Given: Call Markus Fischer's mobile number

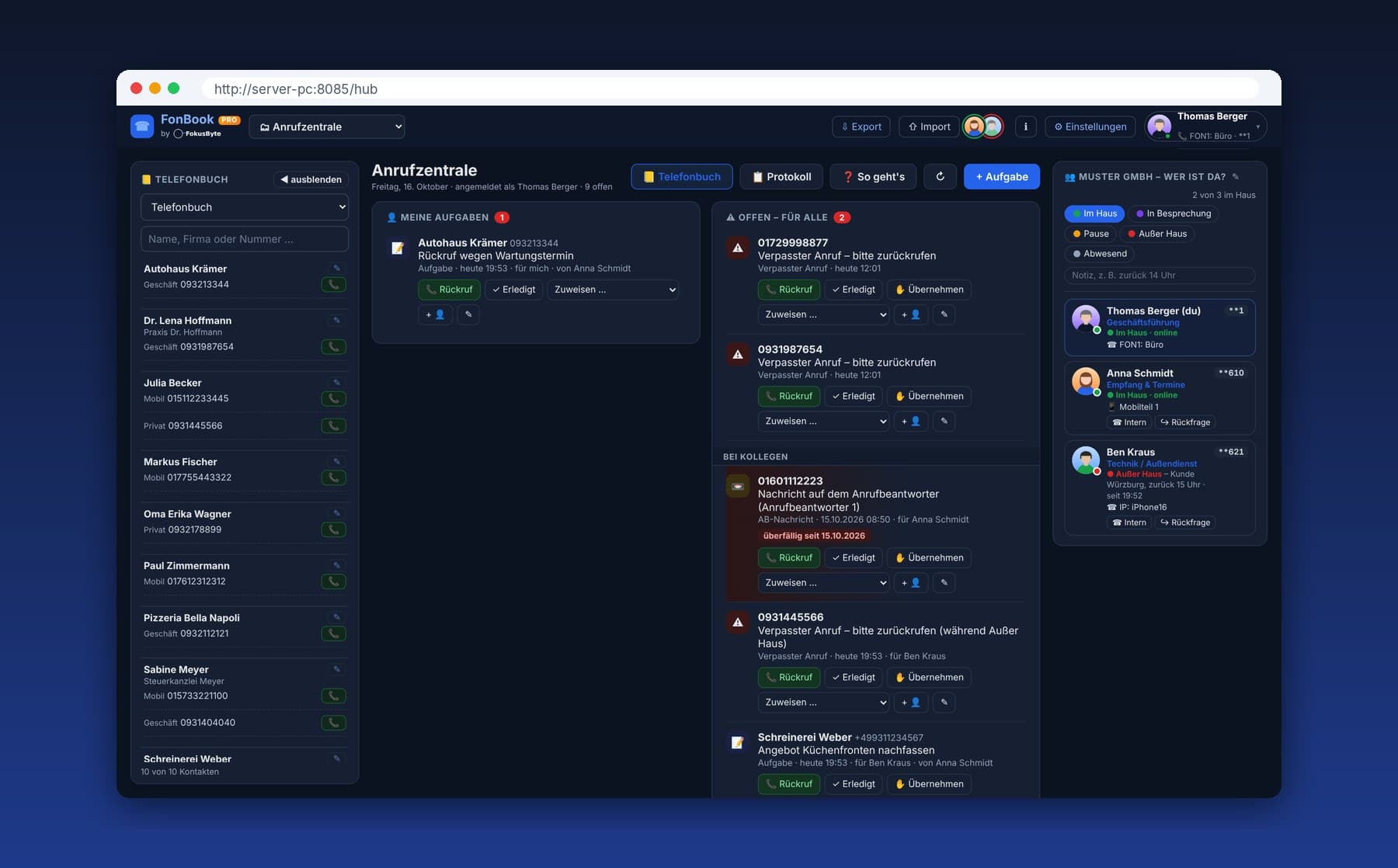Looking at the screenshot, I should tap(333, 477).
